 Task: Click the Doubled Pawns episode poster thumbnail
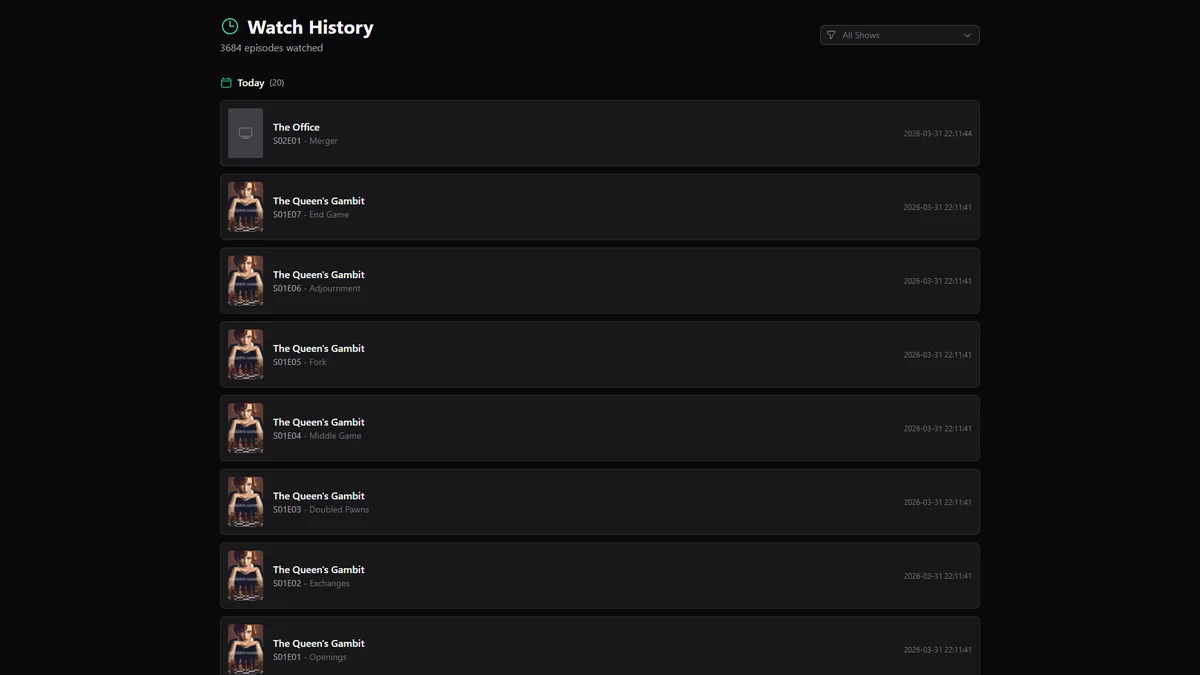click(x=245, y=502)
